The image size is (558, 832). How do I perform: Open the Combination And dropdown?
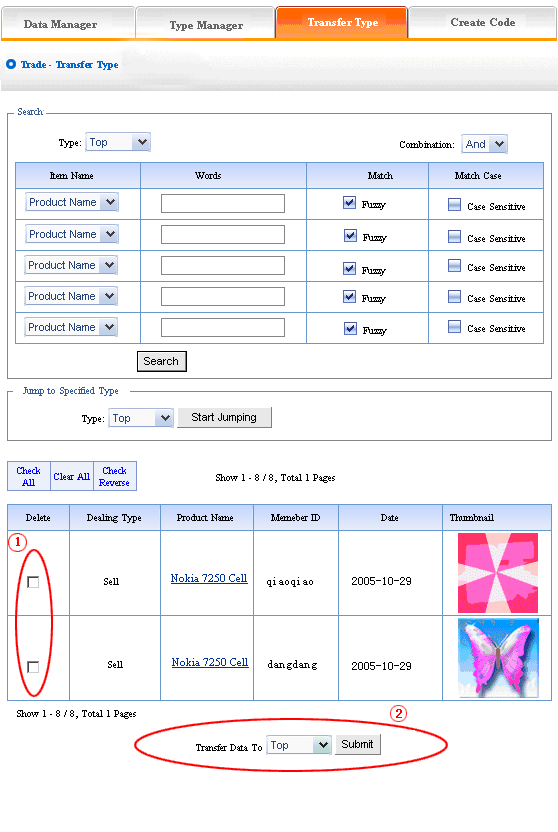point(484,144)
